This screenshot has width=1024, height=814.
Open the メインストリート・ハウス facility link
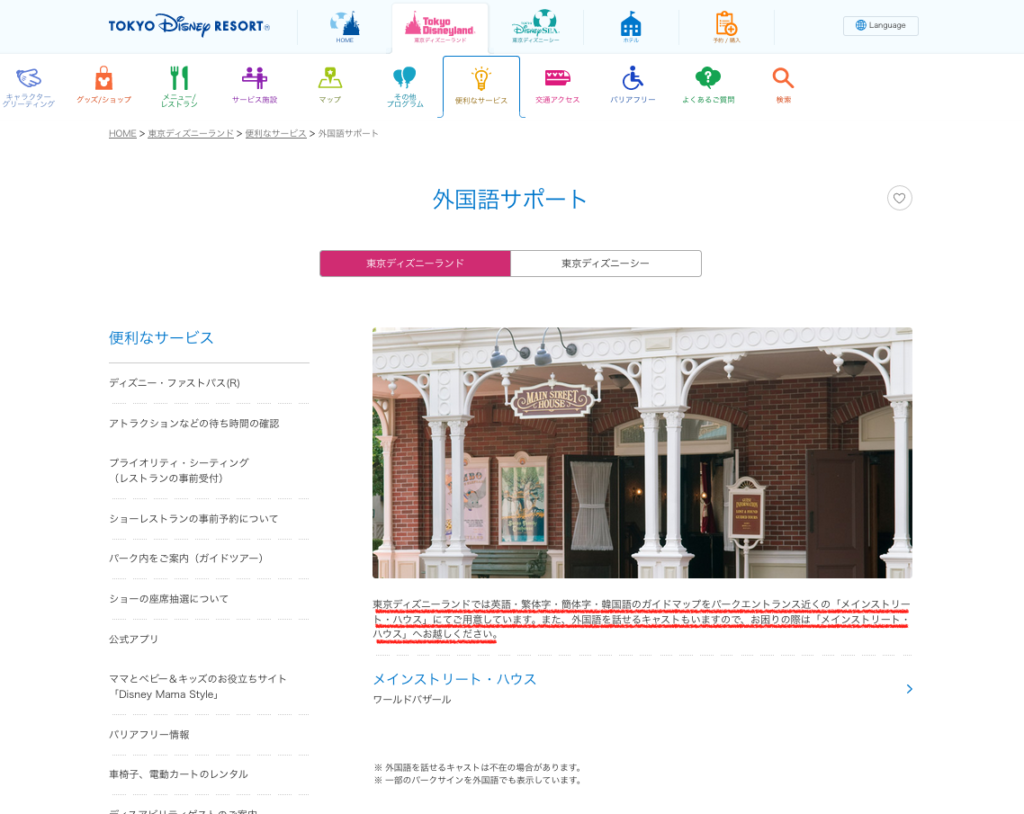[x=454, y=679]
